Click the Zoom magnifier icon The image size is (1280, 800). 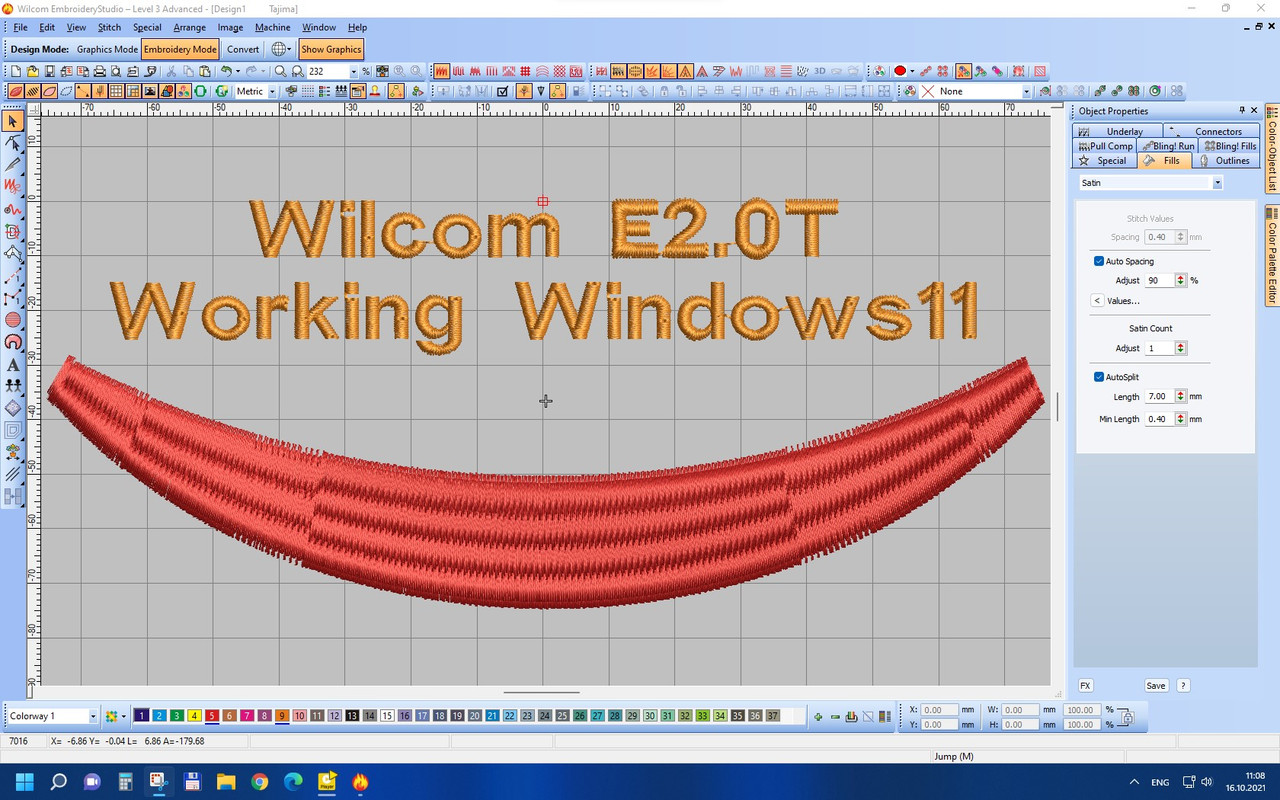click(280, 71)
